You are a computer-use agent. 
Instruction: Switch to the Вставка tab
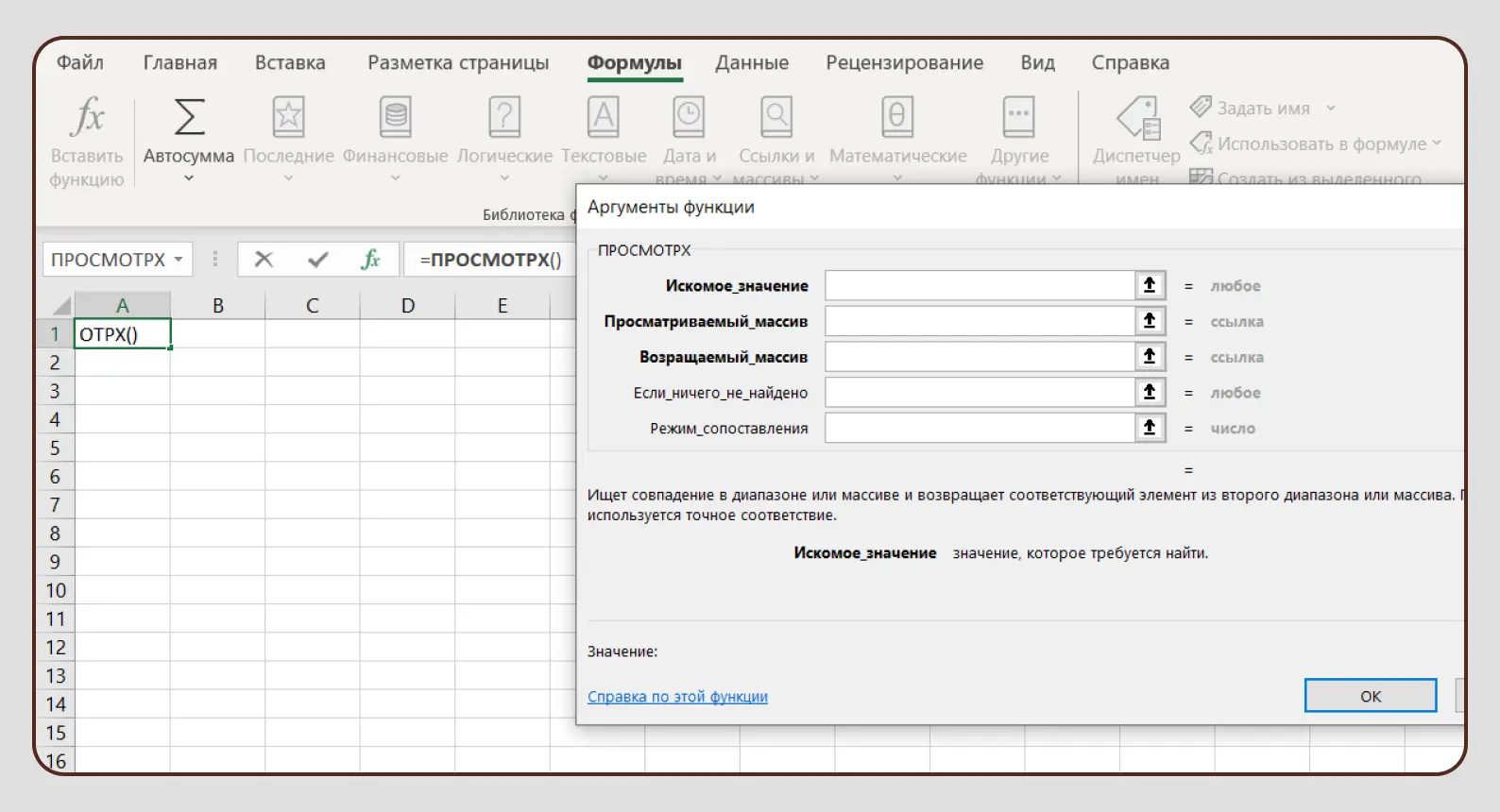click(x=290, y=62)
